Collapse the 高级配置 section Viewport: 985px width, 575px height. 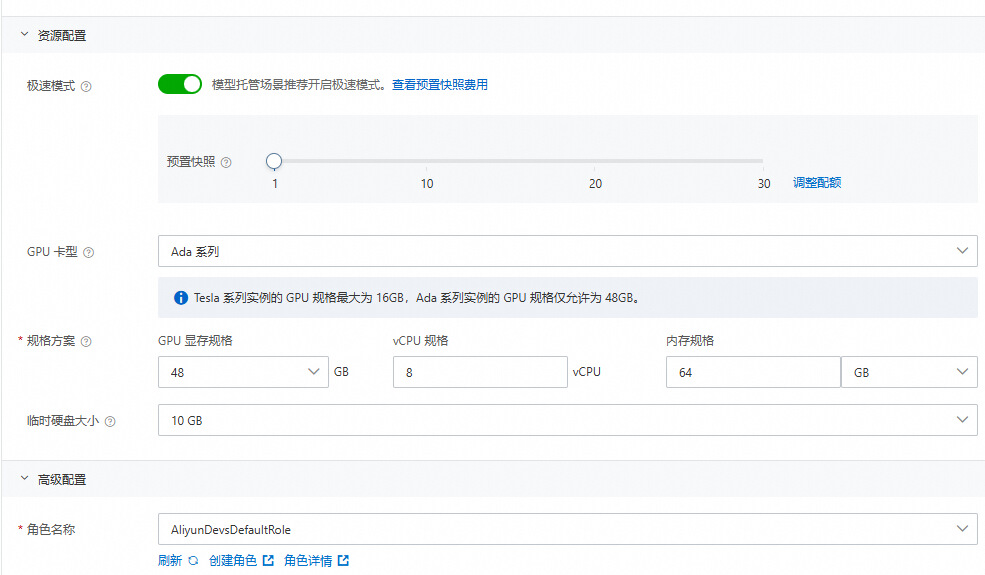pyautogui.click(x=25, y=479)
